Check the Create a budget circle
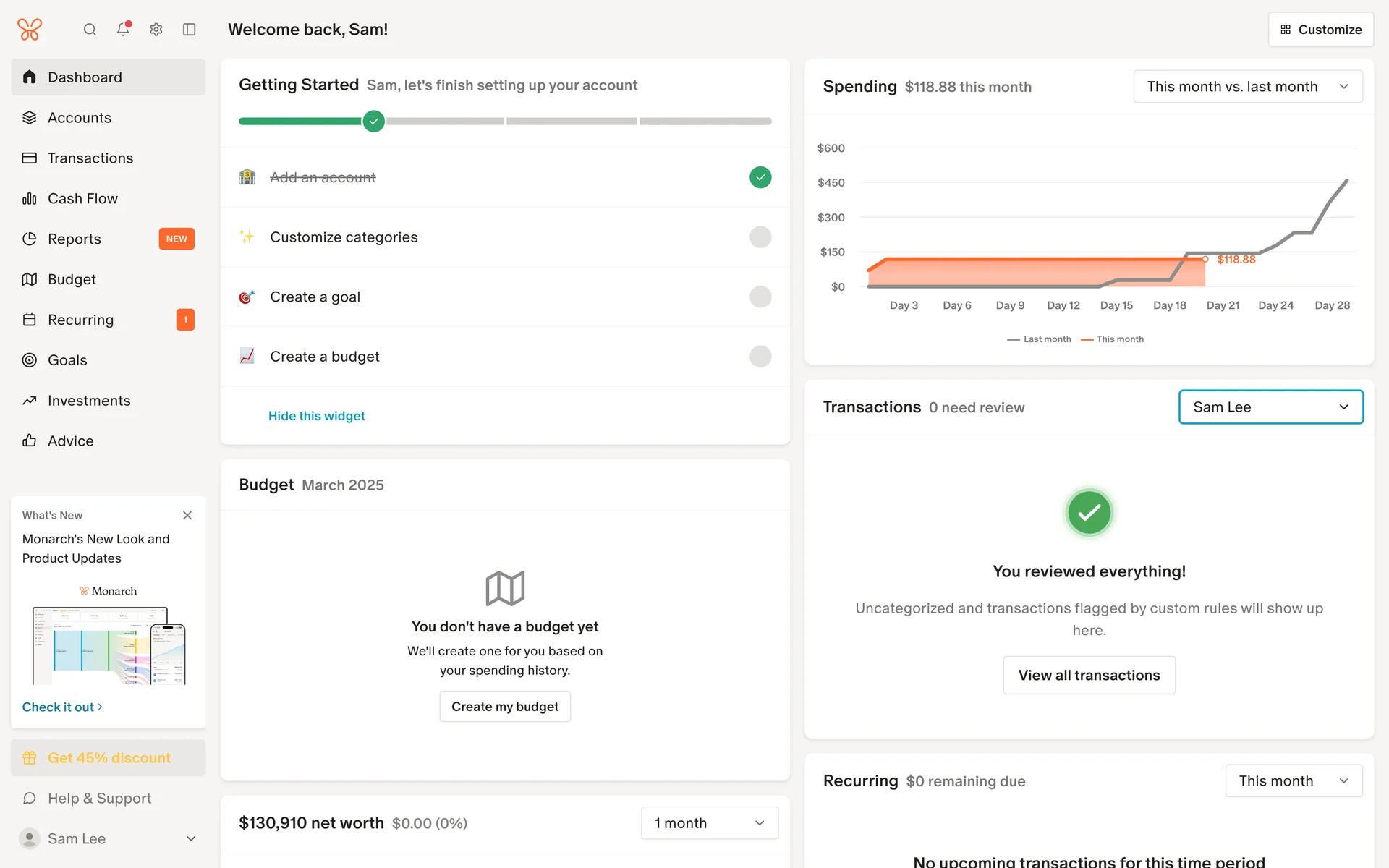Screen dimensions: 1389x868 pyautogui.click(x=760, y=357)
